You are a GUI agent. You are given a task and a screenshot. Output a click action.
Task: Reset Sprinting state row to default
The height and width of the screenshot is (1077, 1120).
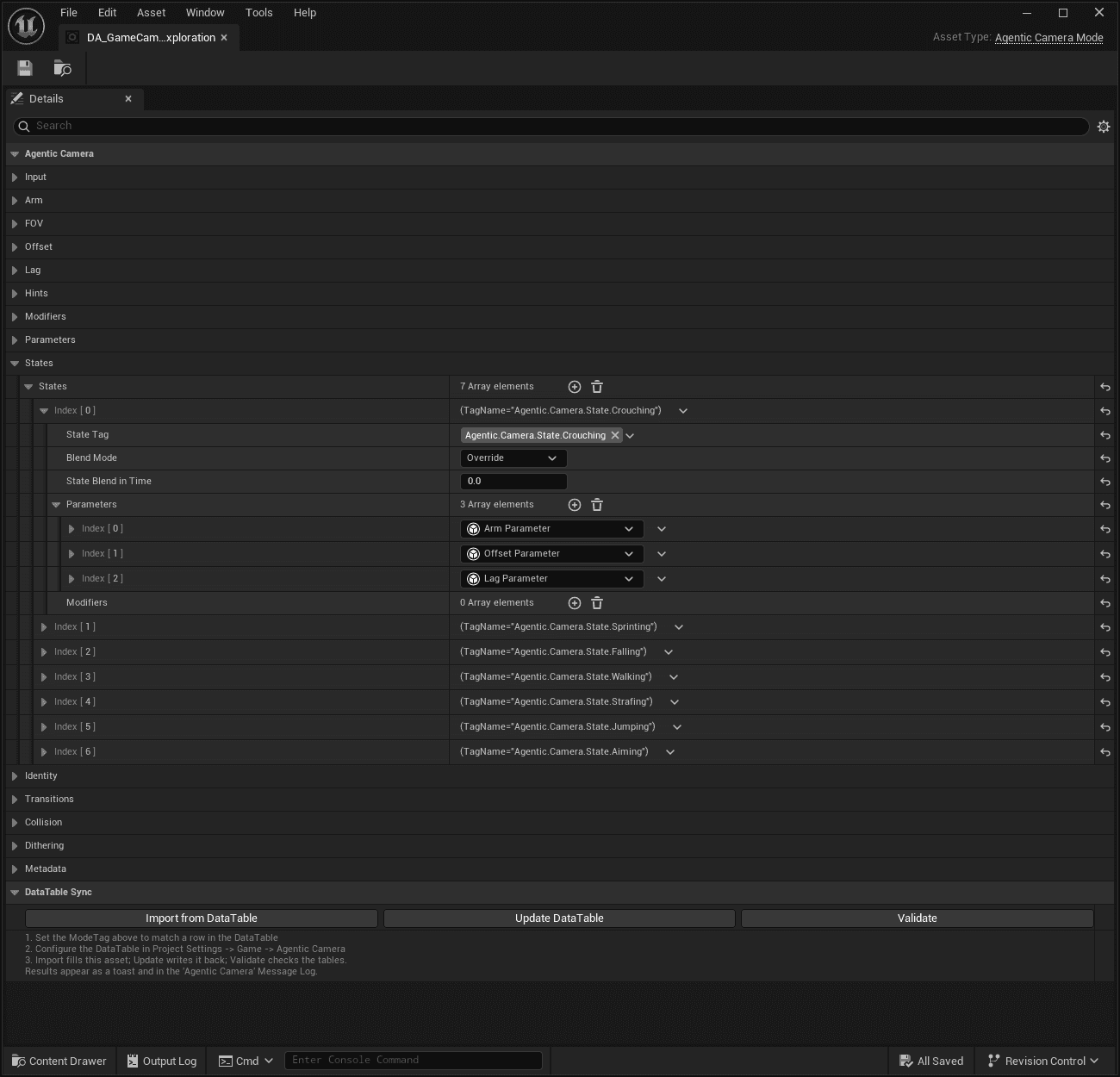(x=1104, y=627)
